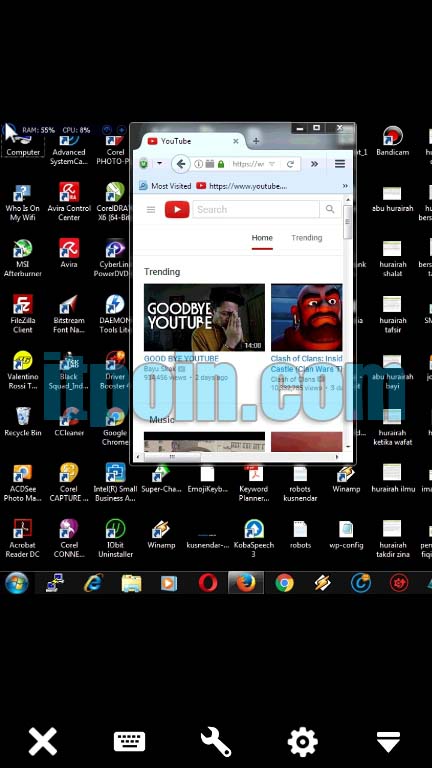The height and width of the screenshot is (768, 432).
Task: Select the Bitstream Font Navigator icon
Action: pos(69,314)
